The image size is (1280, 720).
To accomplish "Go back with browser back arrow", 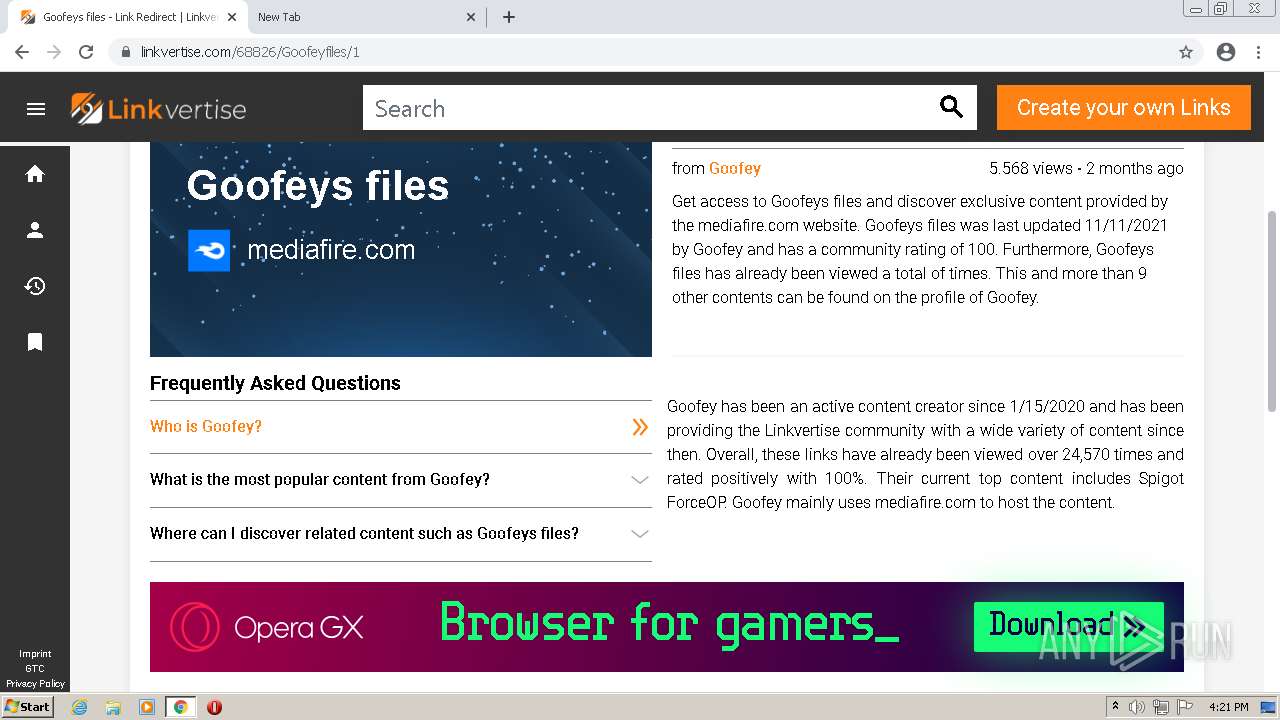I will [x=22, y=52].
